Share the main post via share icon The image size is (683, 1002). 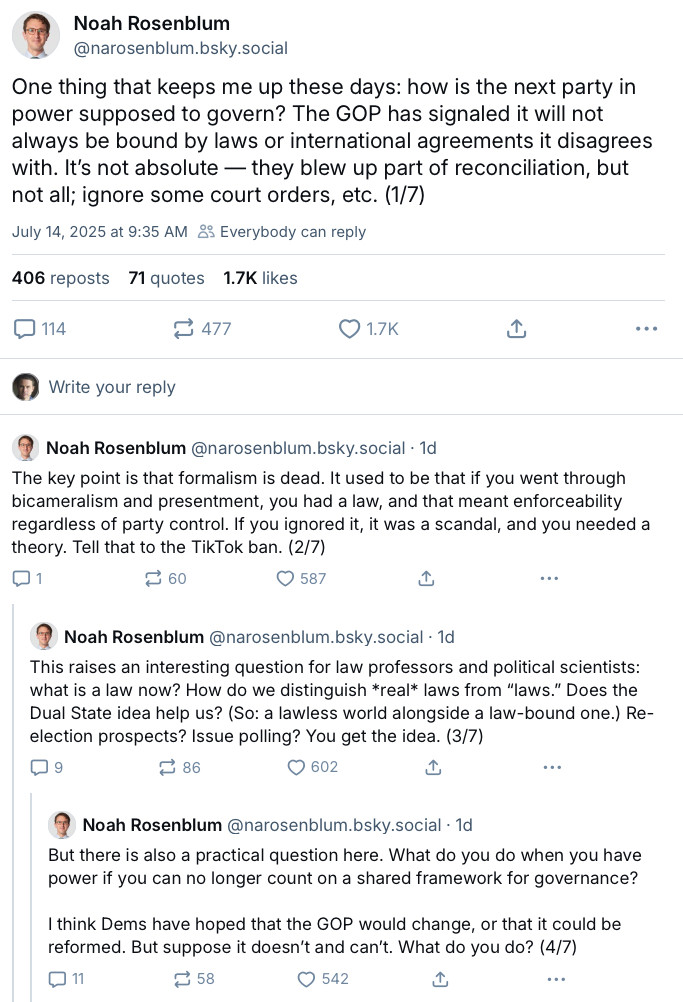tap(517, 328)
